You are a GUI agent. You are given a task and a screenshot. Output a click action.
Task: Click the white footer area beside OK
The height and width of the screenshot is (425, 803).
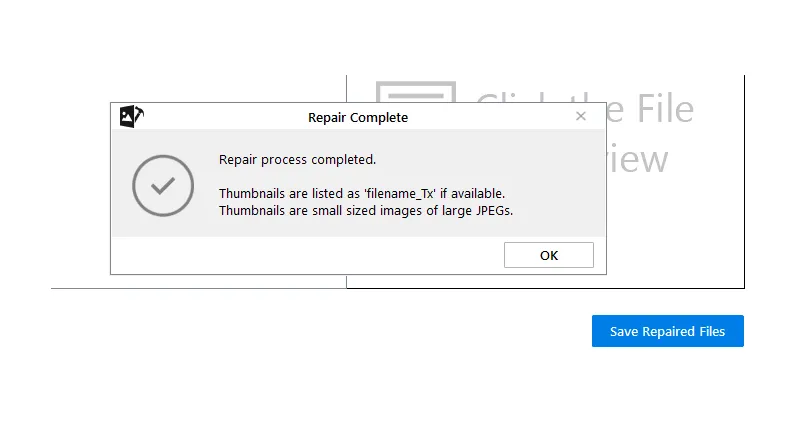[307, 255]
